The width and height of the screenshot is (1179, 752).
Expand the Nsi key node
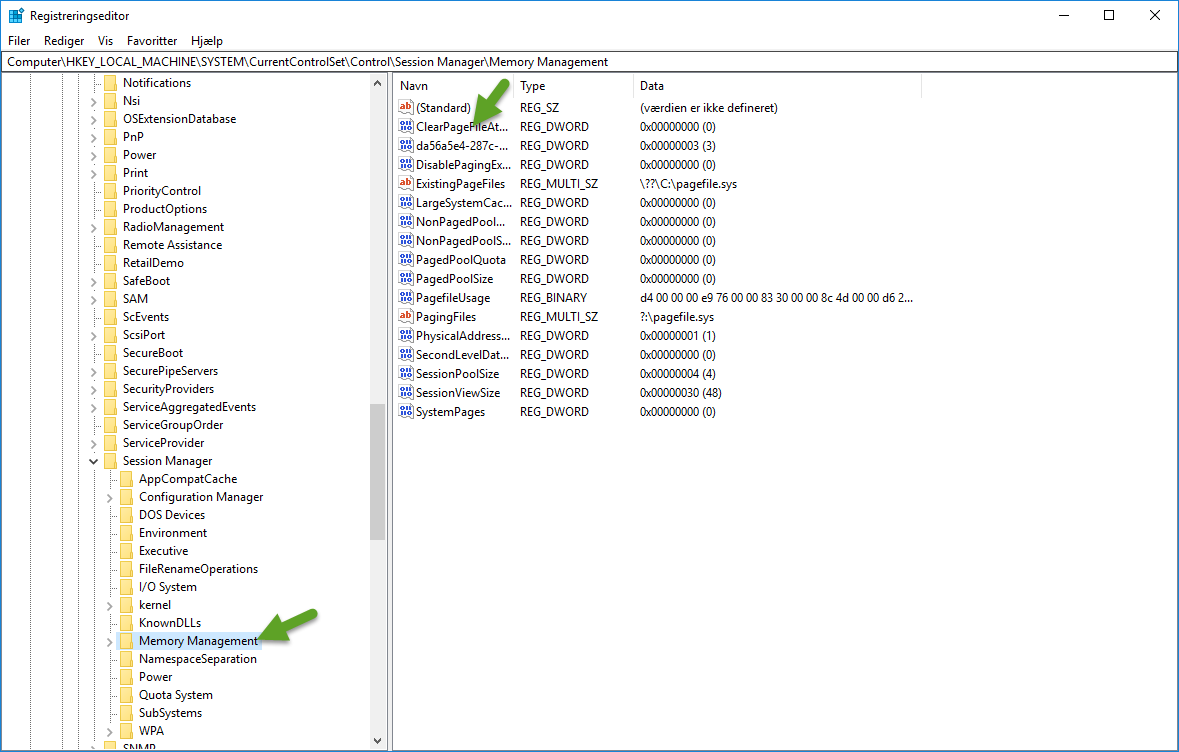(x=93, y=102)
